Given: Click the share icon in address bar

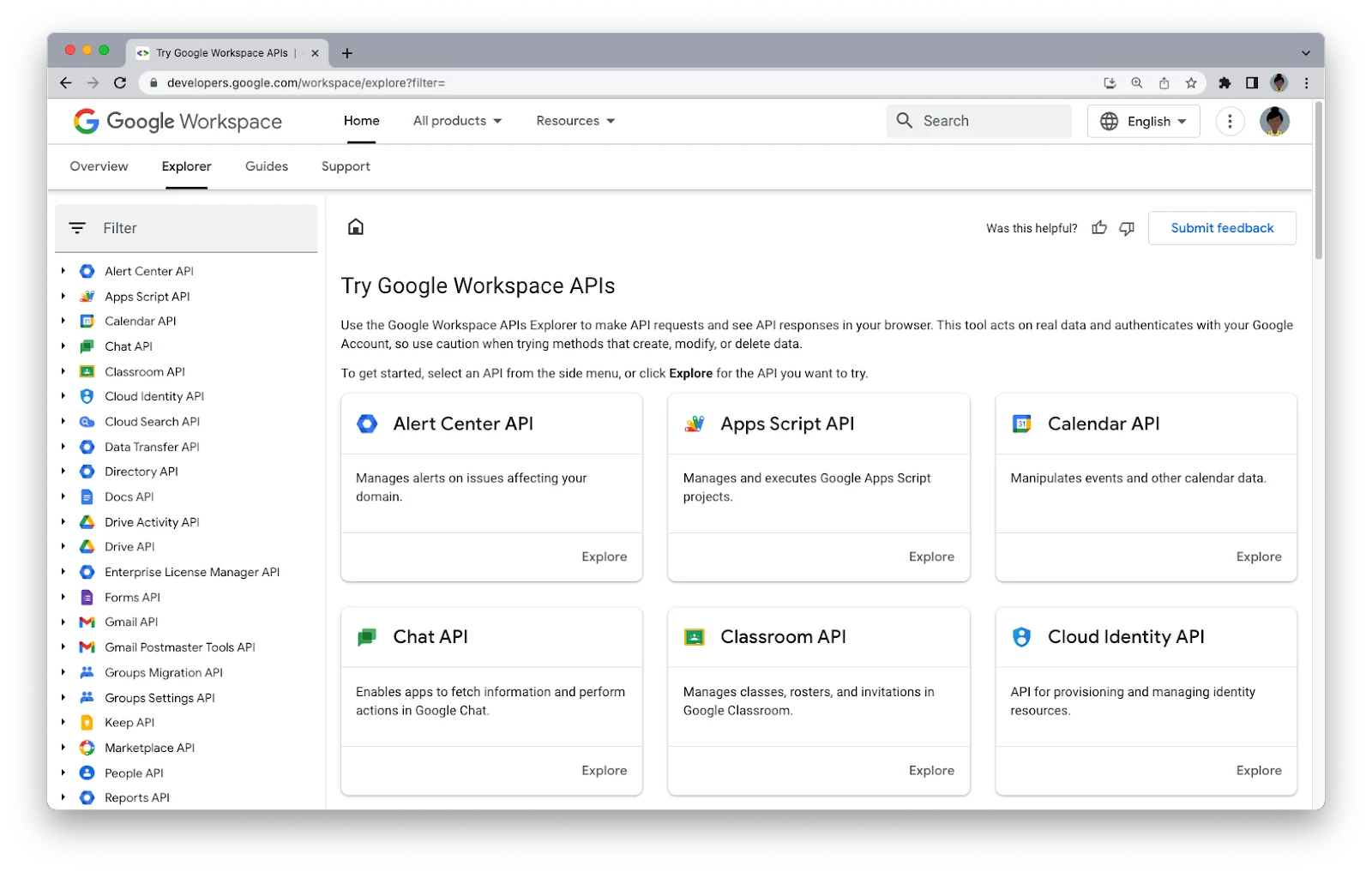Looking at the screenshot, I should coord(1164,83).
